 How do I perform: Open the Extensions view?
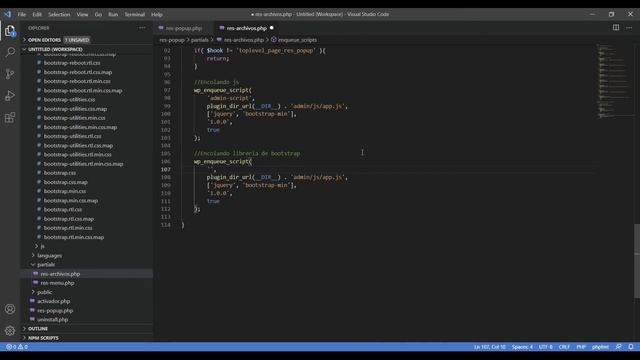(x=10, y=118)
